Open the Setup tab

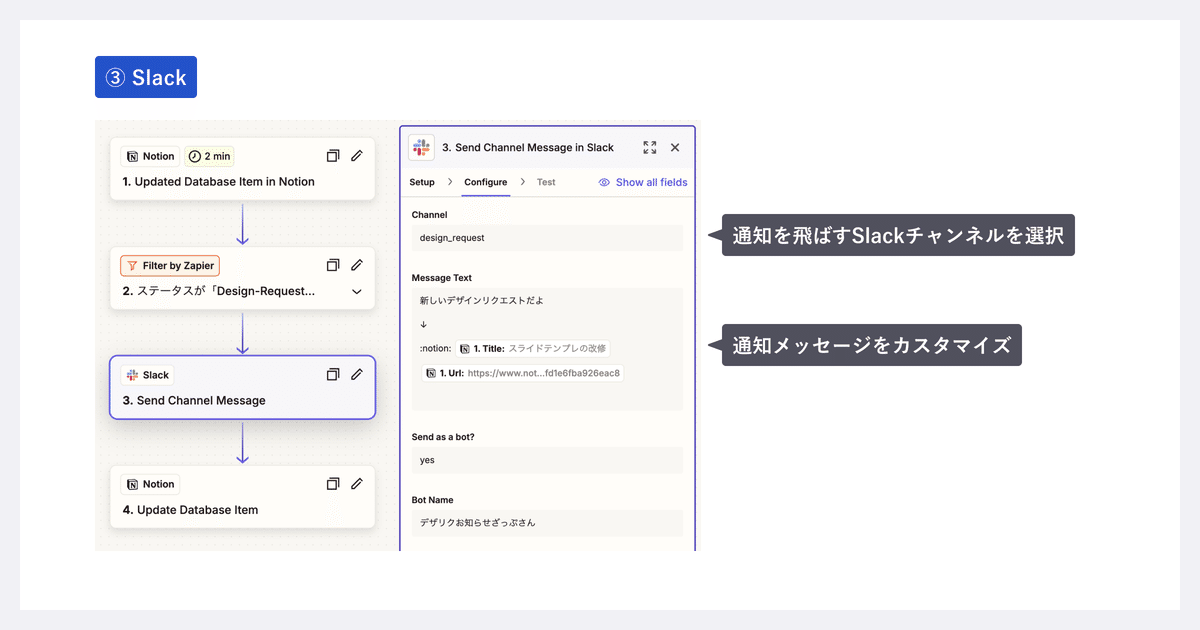(422, 182)
